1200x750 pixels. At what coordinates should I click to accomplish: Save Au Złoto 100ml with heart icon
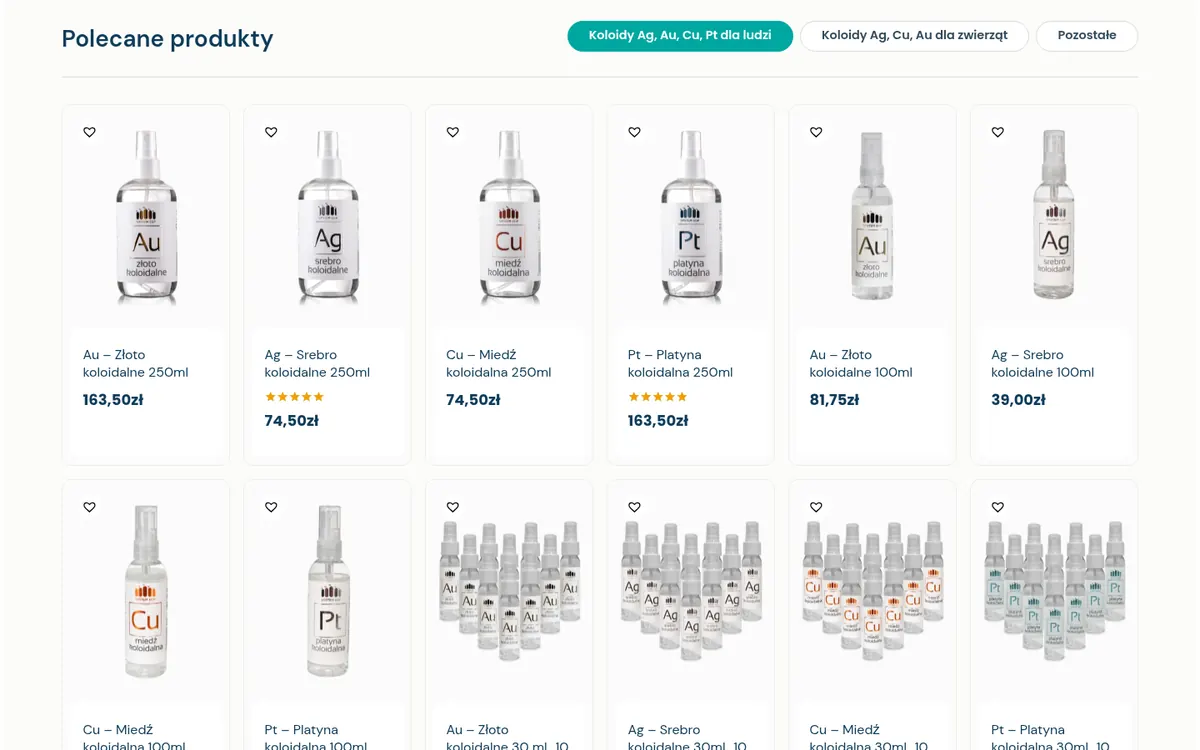click(x=816, y=132)
